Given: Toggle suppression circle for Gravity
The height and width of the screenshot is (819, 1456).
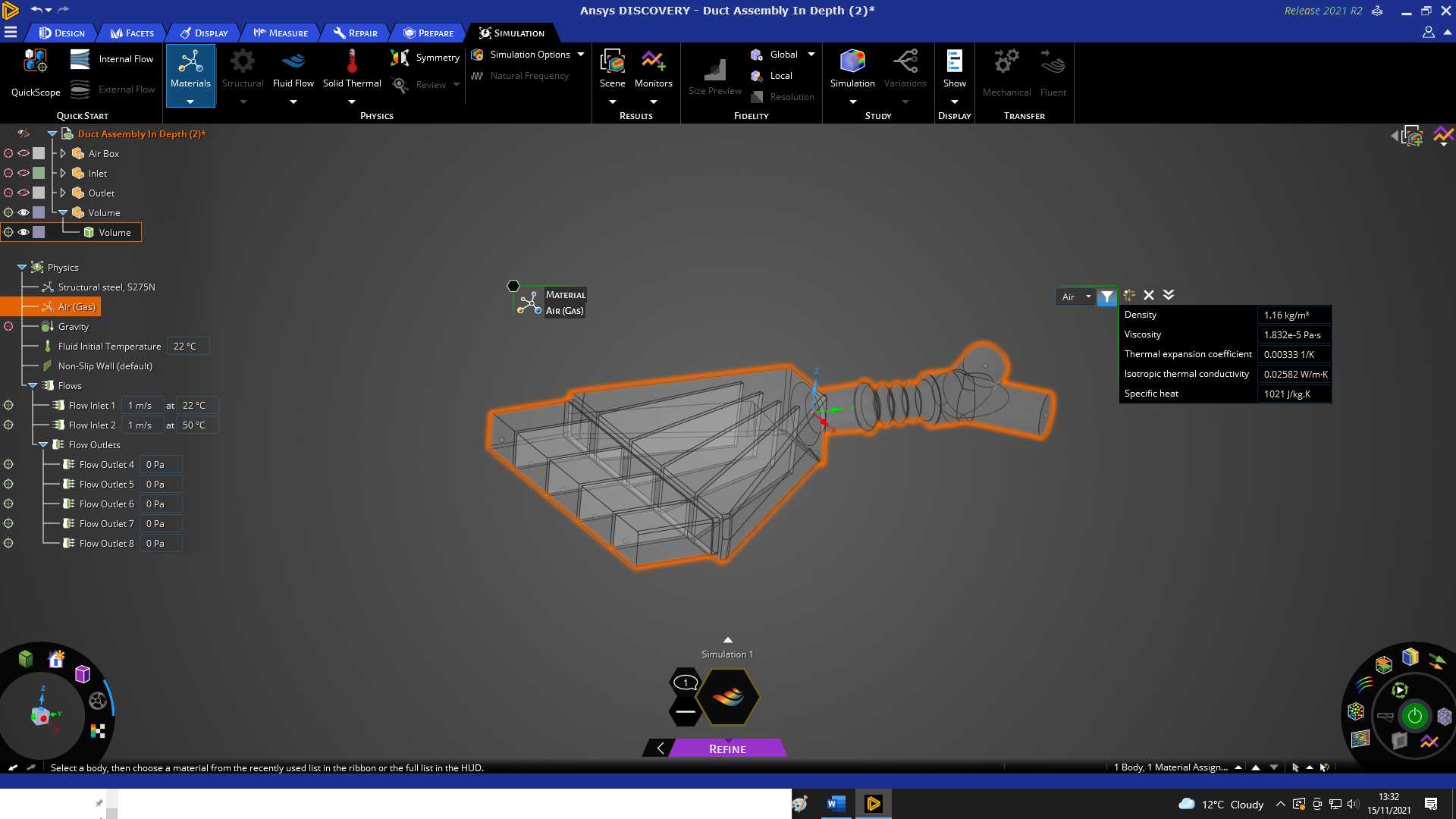Looking at the screenshot, I should click(x=8, y=327).
